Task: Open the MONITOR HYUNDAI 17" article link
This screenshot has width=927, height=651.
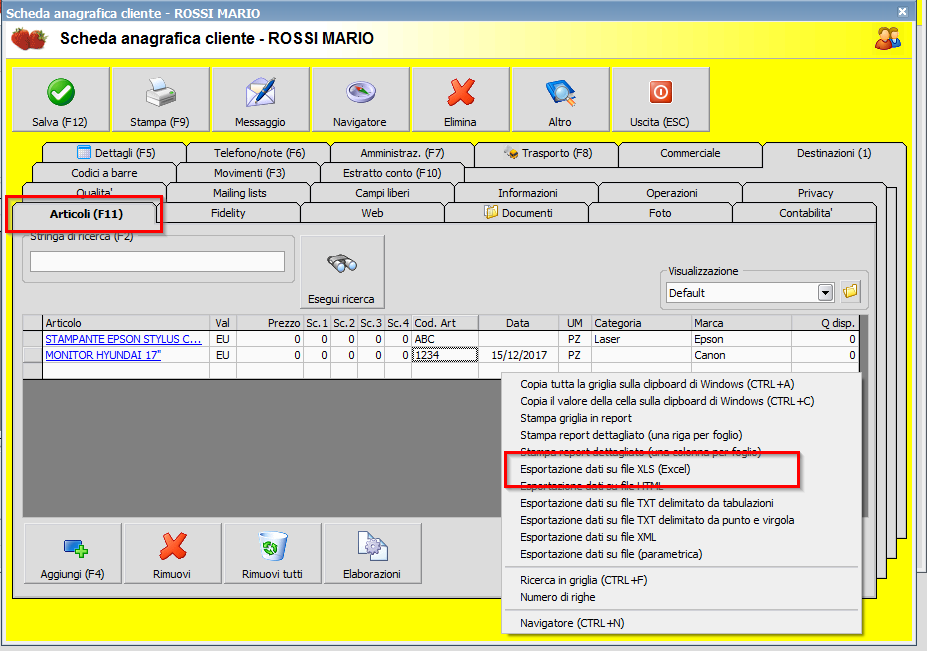Action: (x=103, y=355)
